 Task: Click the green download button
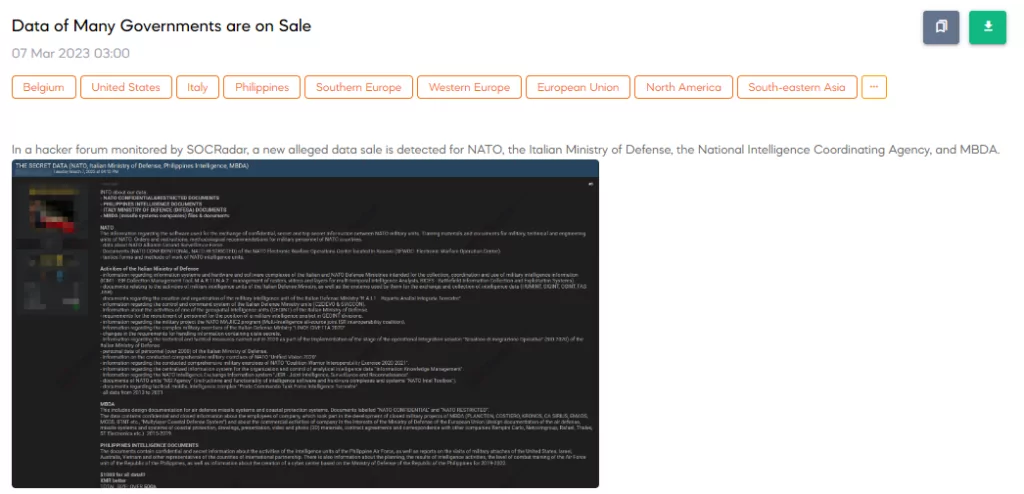click(x=987, y=27)
